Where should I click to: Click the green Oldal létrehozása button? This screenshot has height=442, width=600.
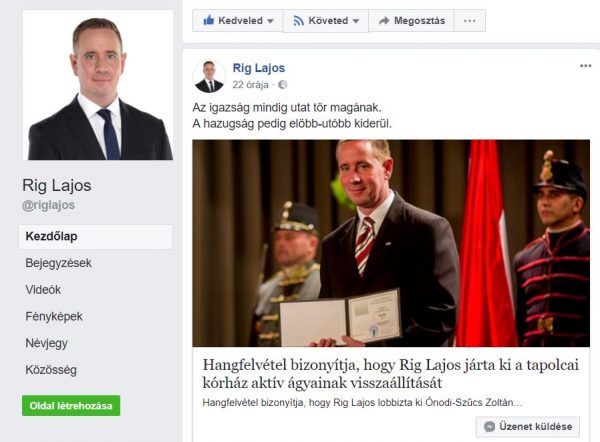[71, 406]
